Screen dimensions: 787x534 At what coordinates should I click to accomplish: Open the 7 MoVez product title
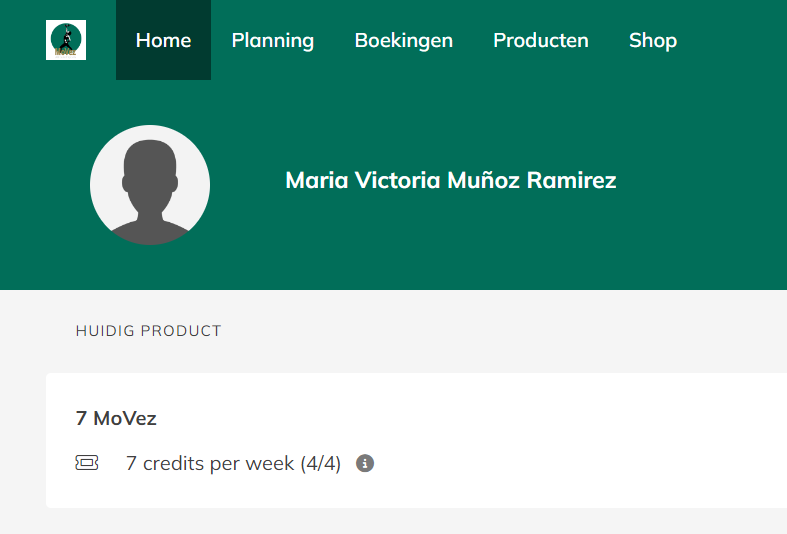pos(116,418)
